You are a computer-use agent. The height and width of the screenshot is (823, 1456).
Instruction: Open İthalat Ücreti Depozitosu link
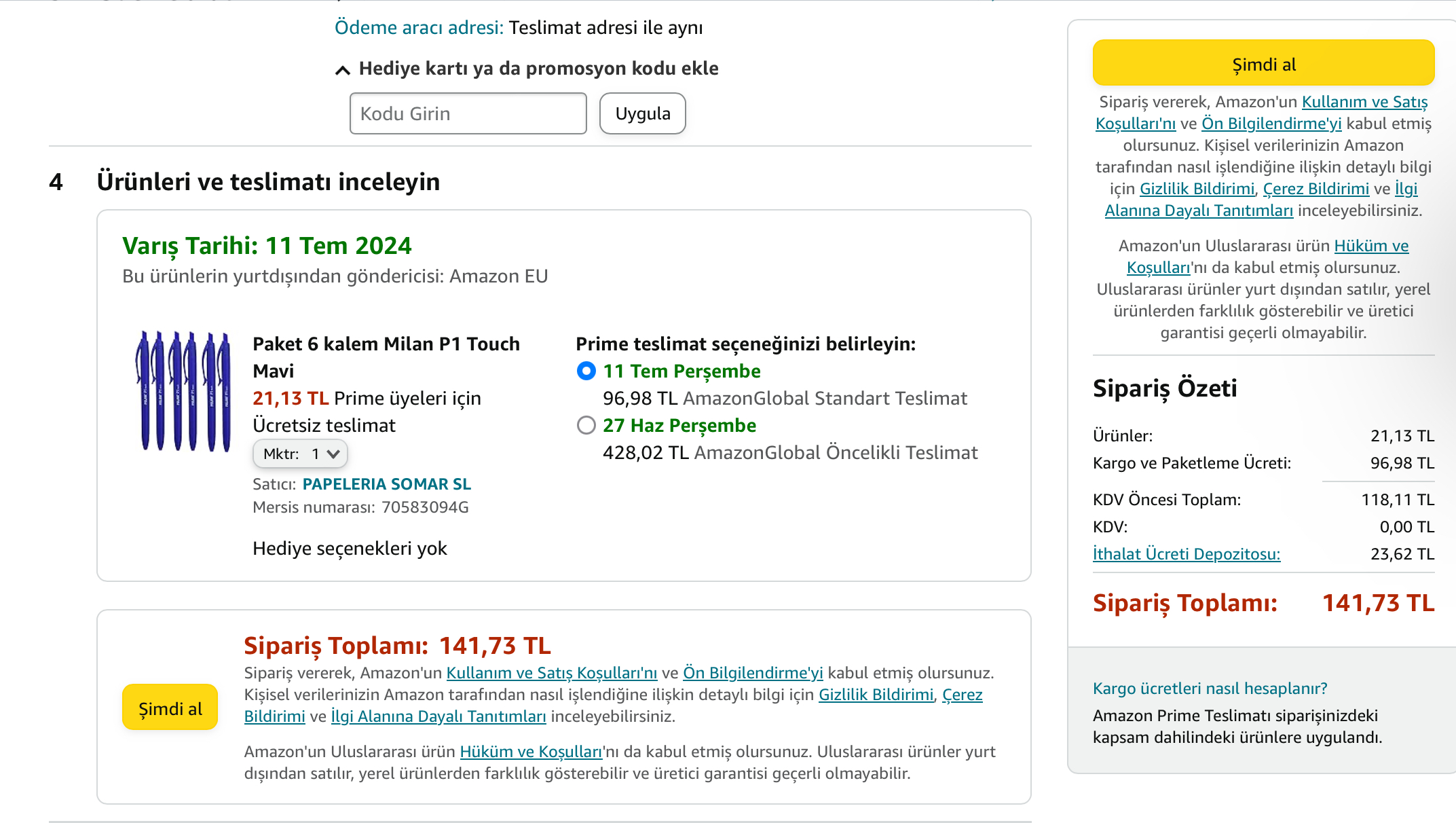1187,554
